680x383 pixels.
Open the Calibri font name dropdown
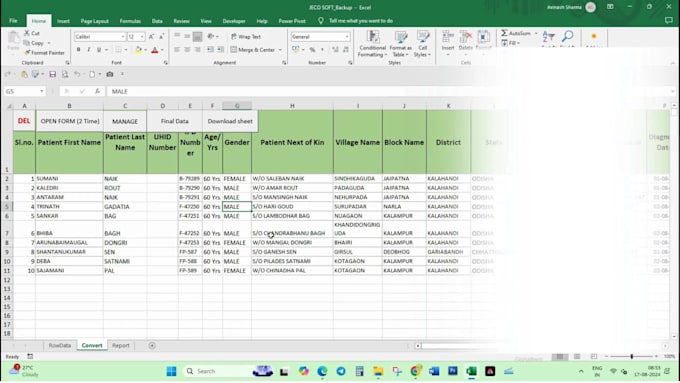point(123,37)
